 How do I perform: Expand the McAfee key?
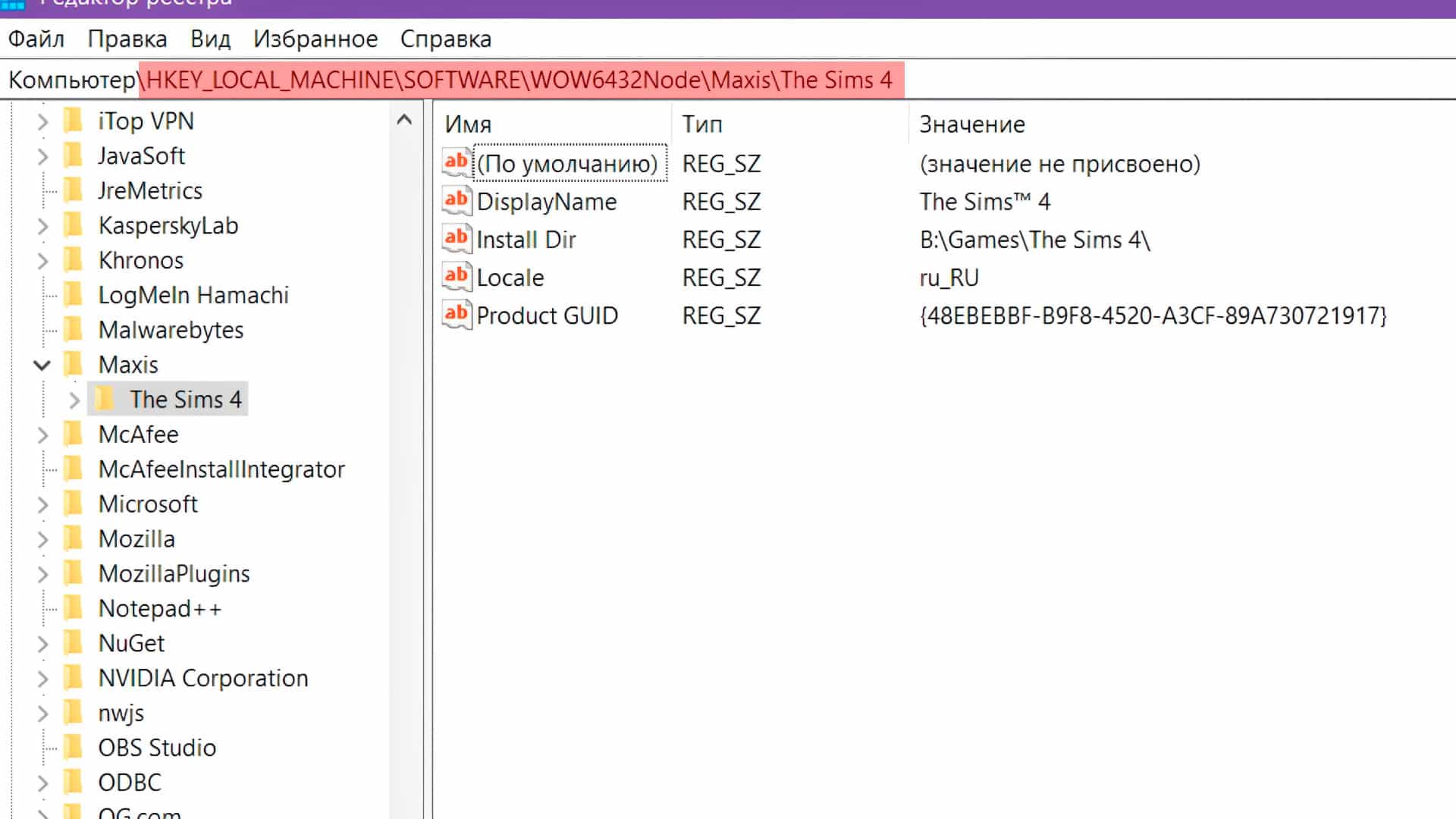[42, 435]
